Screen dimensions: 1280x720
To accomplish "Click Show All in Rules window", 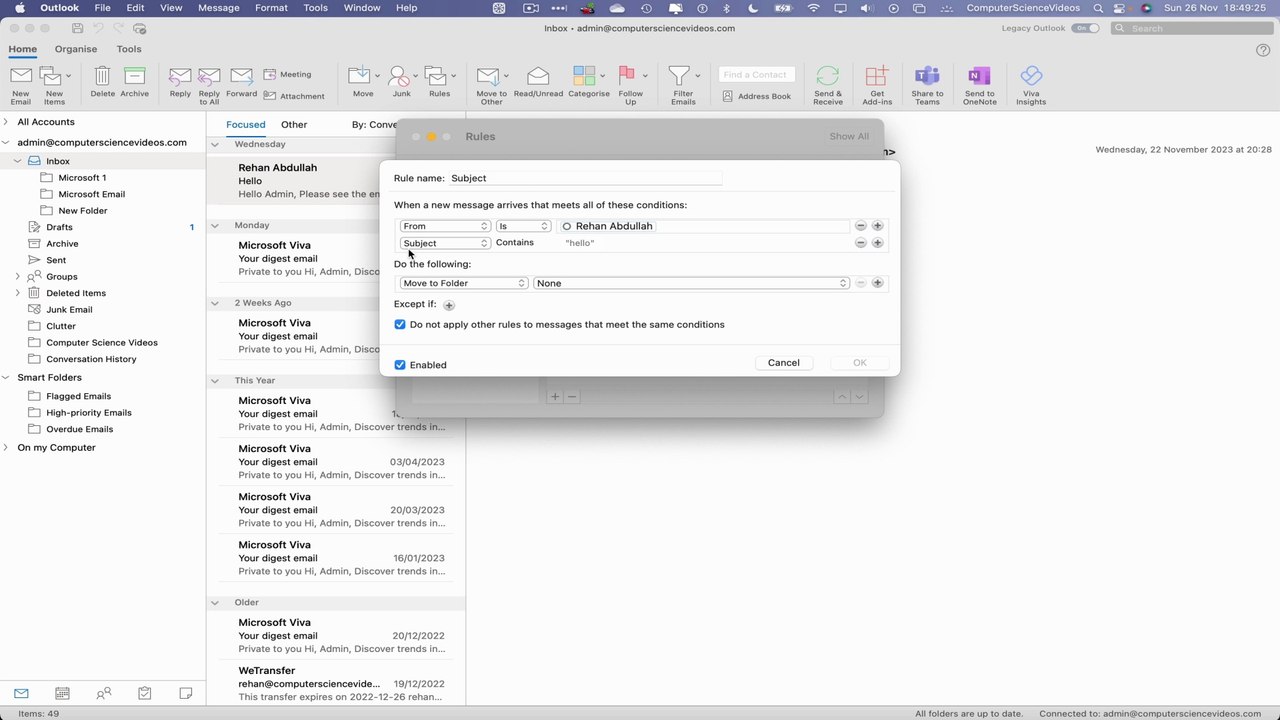I will 849,136.
